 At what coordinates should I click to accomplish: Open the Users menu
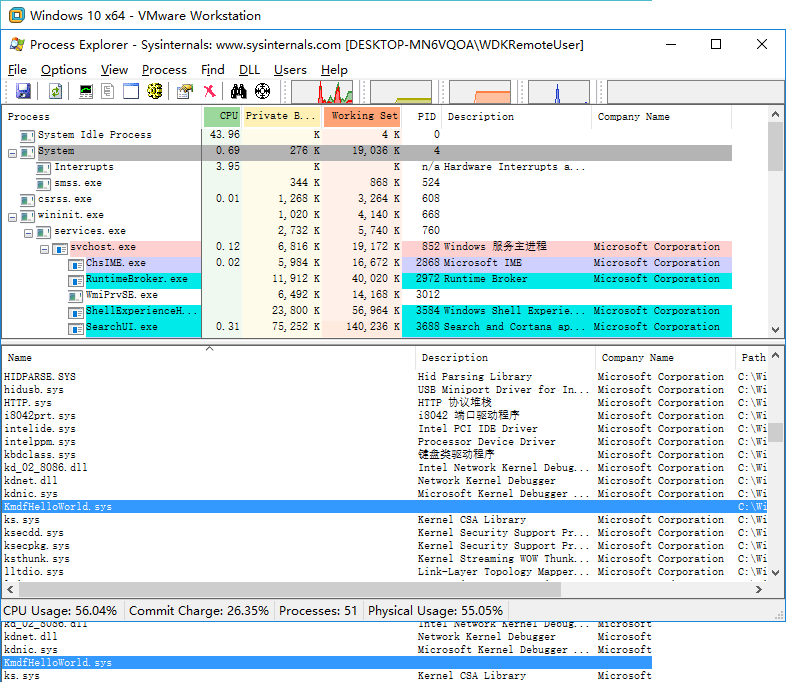290,70
